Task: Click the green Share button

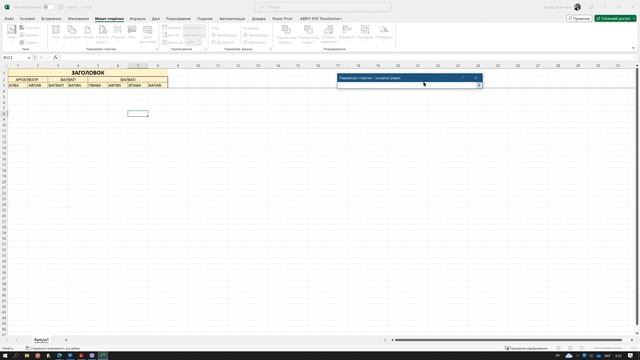Action: point(615,19)
